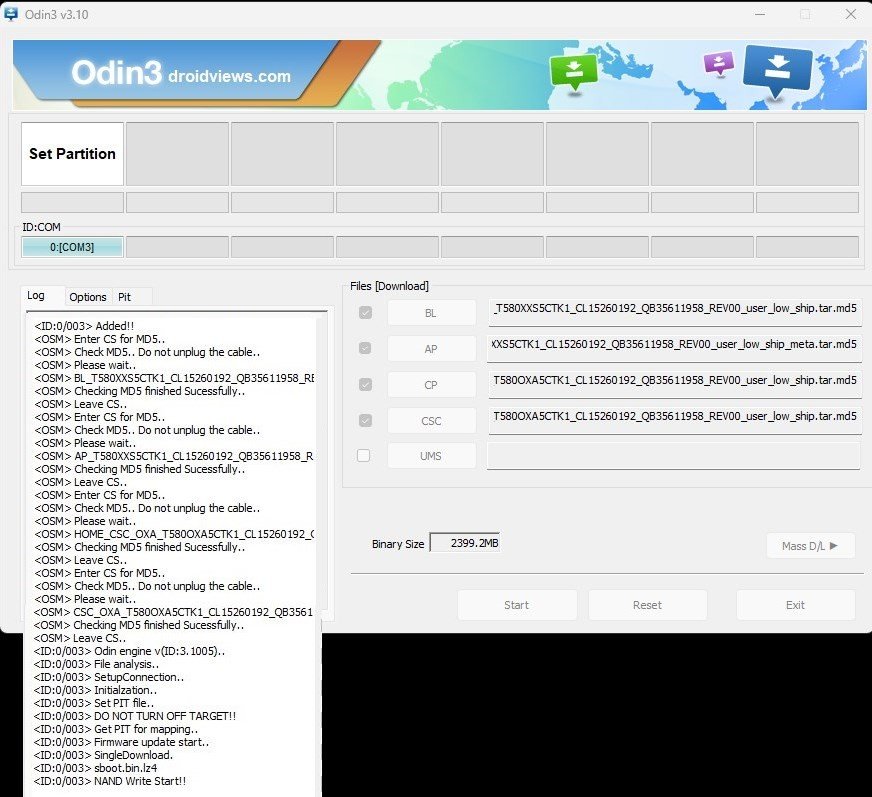
Task: Click the large blue download banner icon
Action: [778, 70]
